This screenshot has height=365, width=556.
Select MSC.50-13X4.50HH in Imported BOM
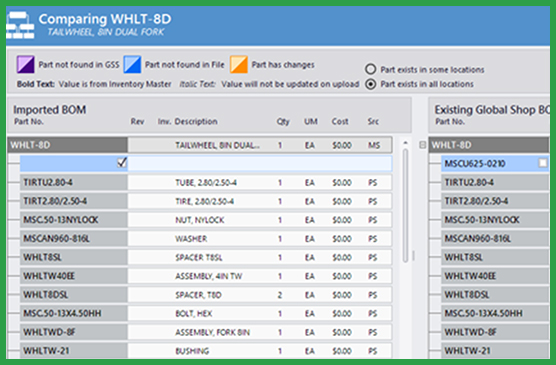pos(74,313)
